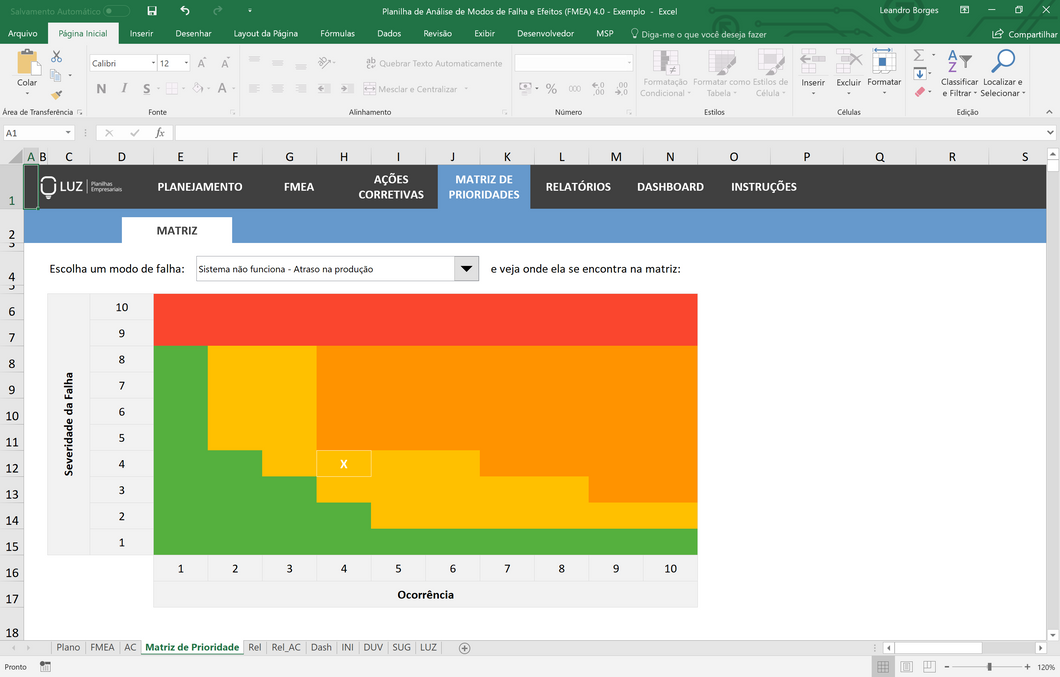Click the Save icon in title bar

pyautogui.click(x=152, y=10)
